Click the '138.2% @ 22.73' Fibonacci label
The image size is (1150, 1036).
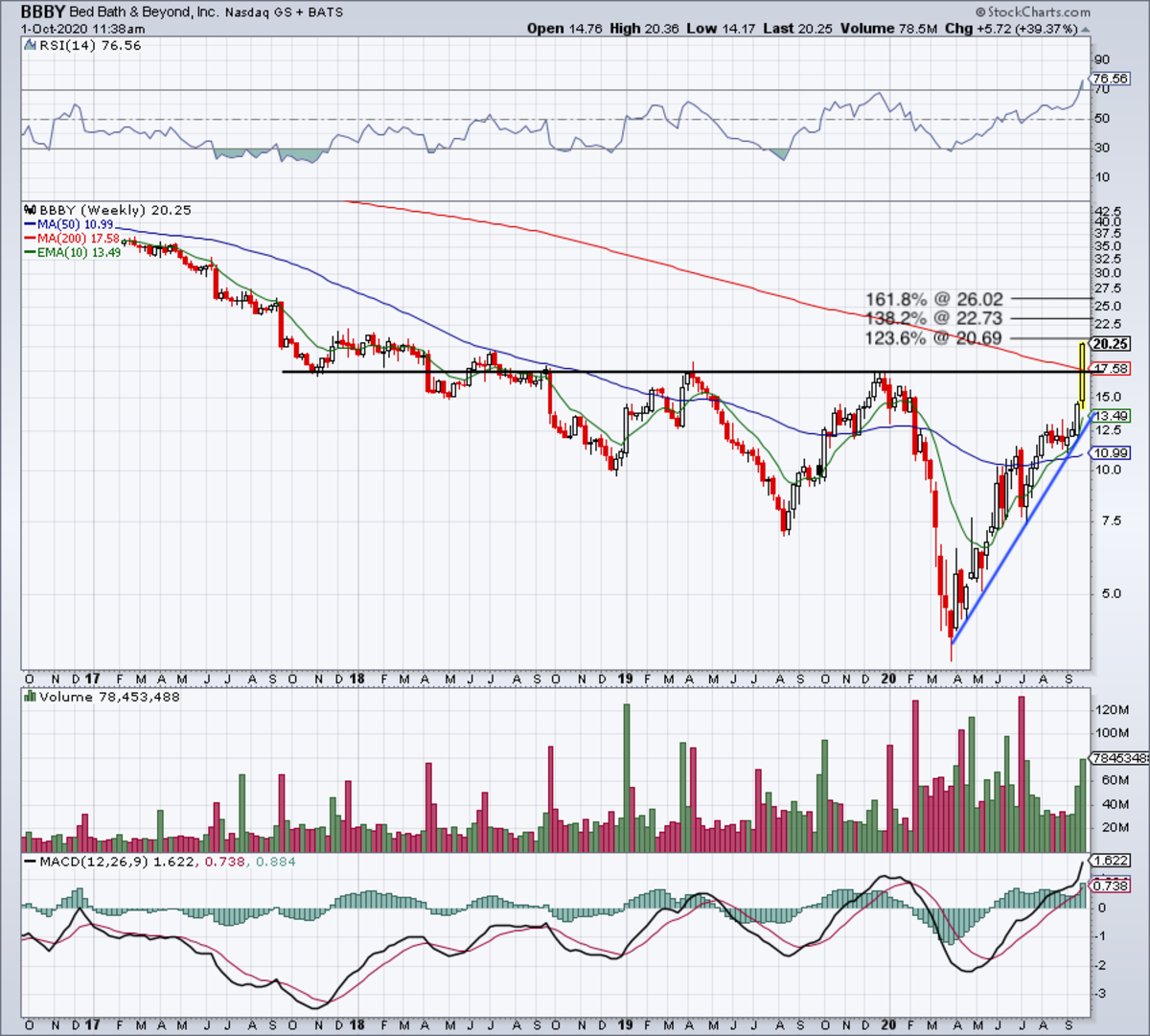pos(934,318)
